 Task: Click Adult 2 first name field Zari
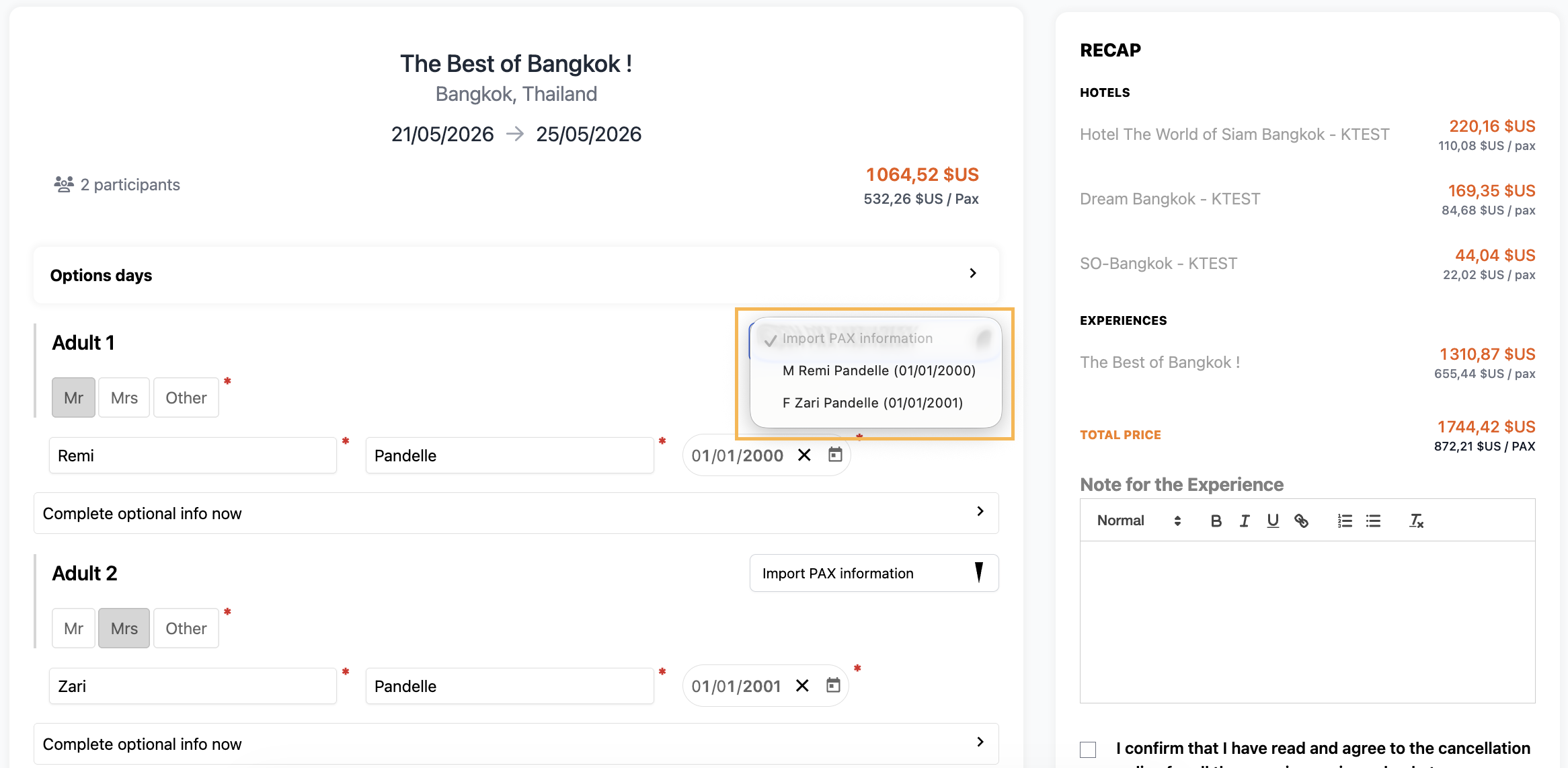point(192,686)
